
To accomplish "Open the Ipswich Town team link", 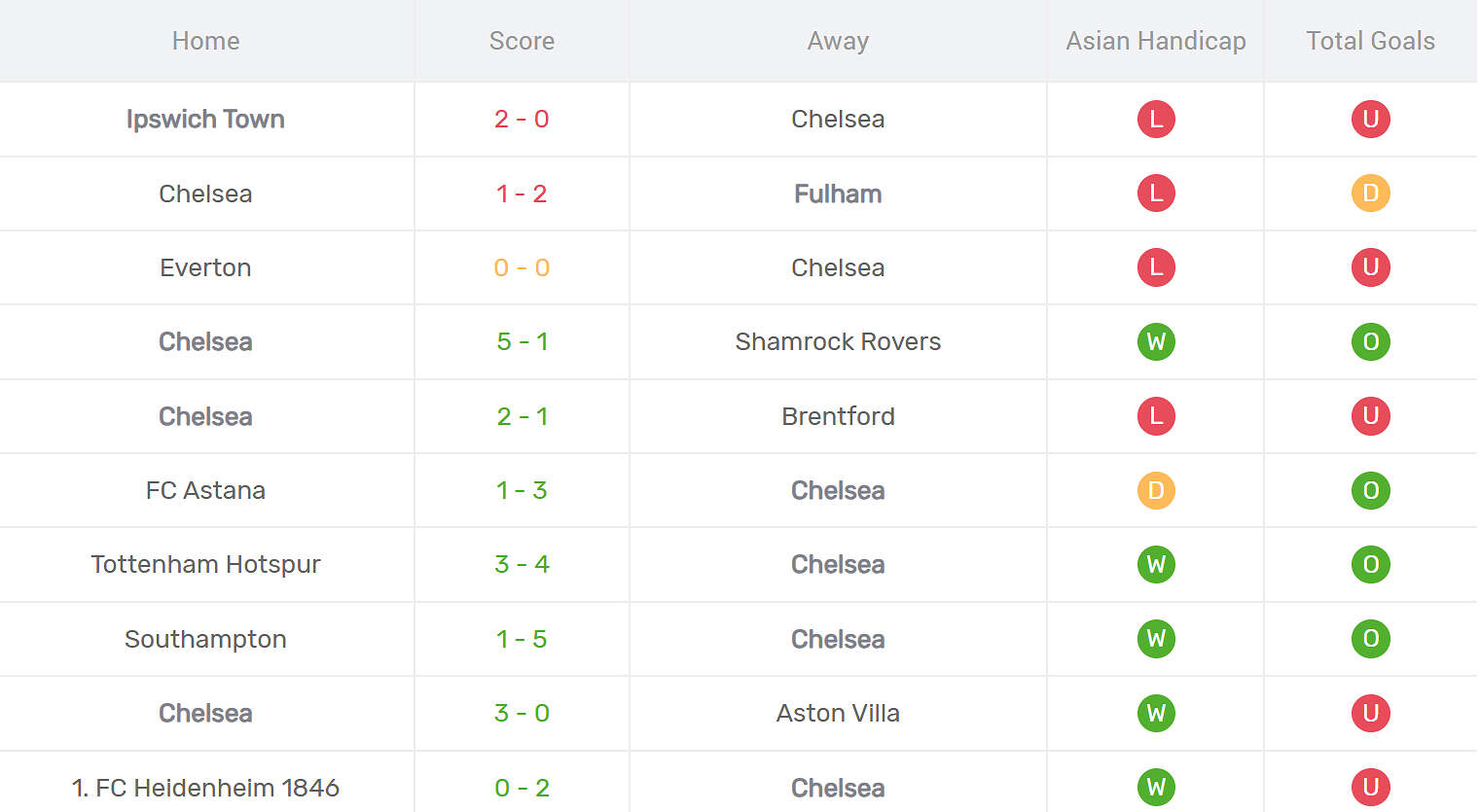I will coord(205,119).
